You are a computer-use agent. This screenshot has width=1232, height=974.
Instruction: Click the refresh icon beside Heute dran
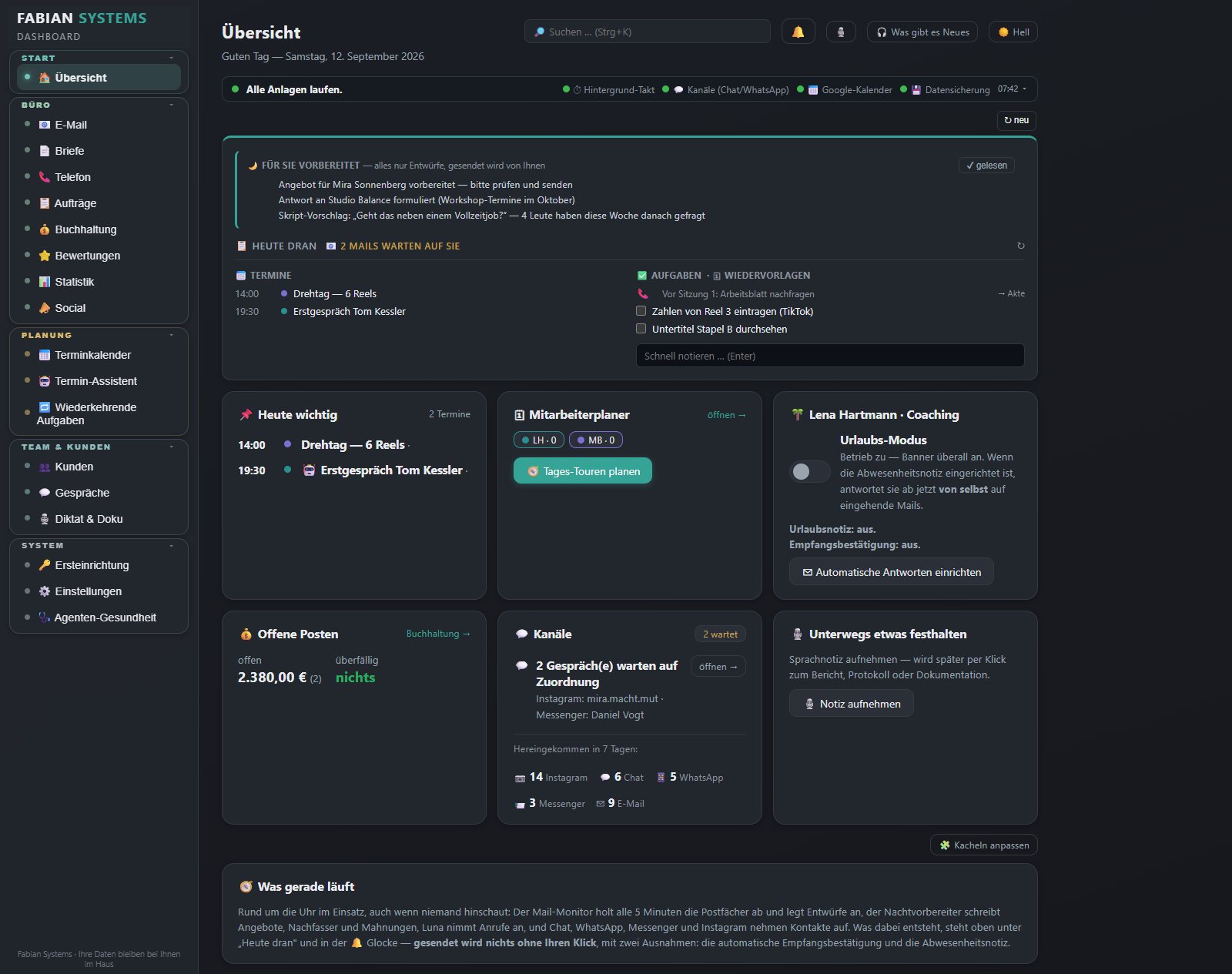[1021, 246]
